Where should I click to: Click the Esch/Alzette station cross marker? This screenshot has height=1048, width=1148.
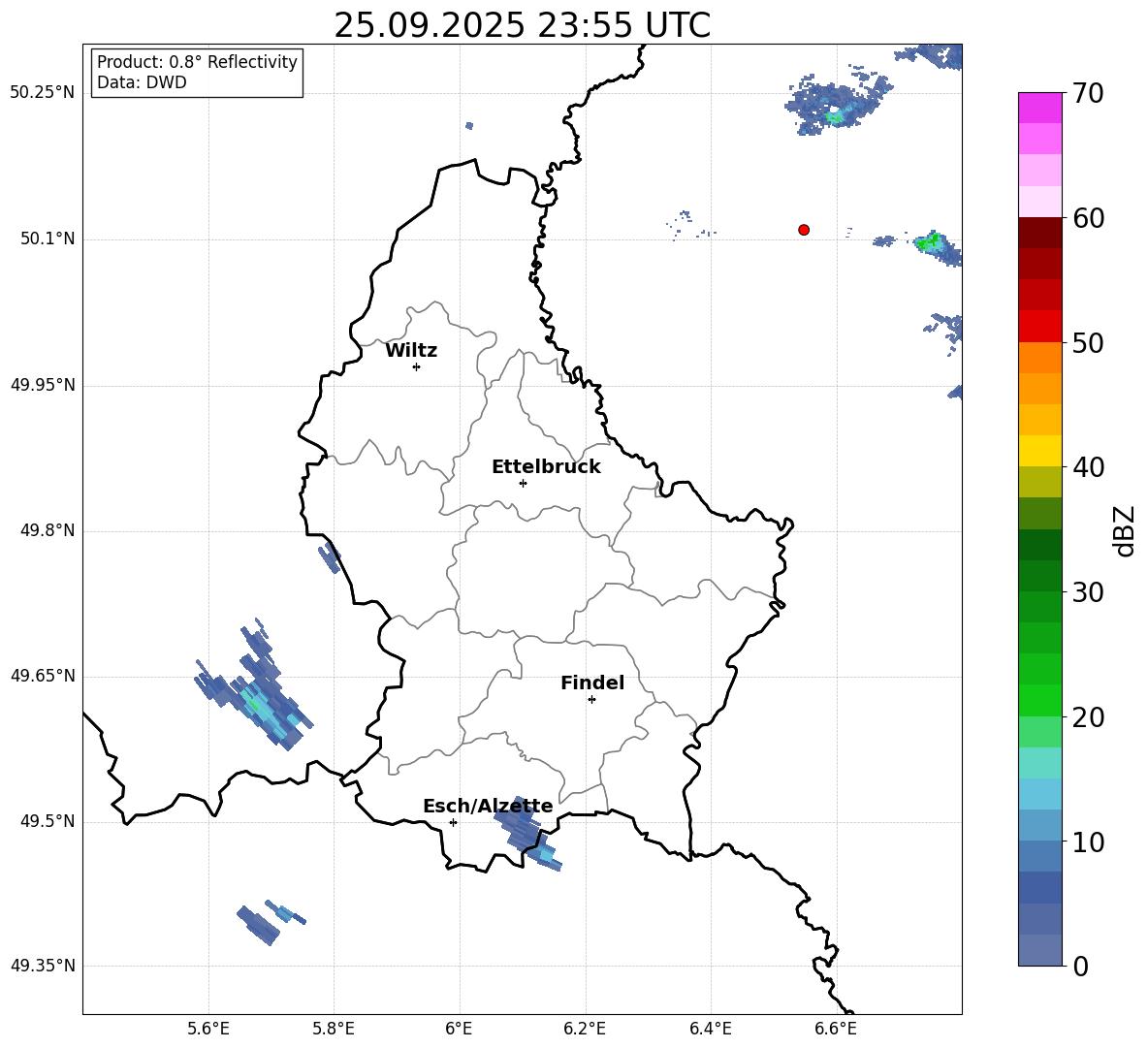pos(453,822)
